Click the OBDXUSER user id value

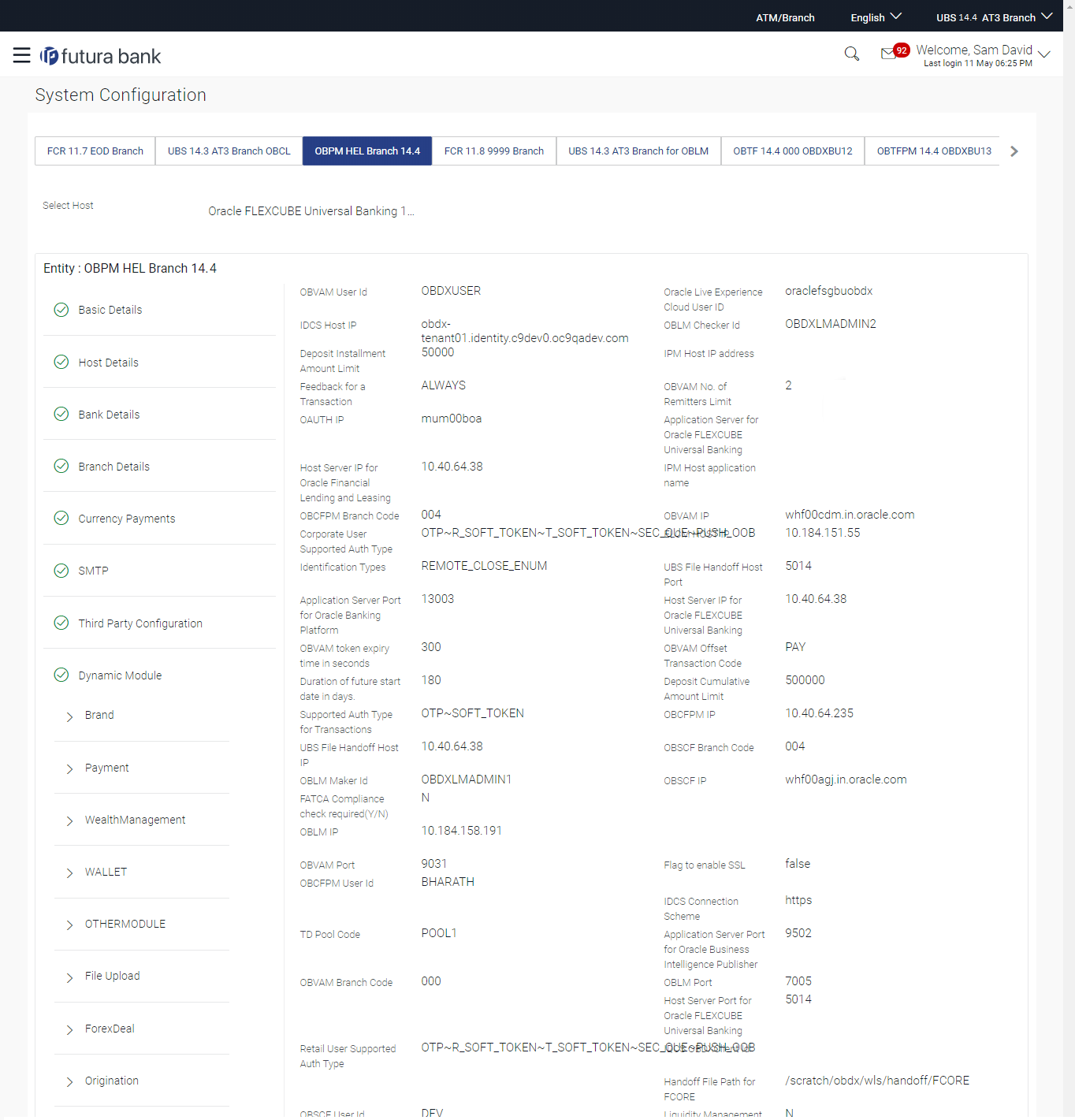451,291
